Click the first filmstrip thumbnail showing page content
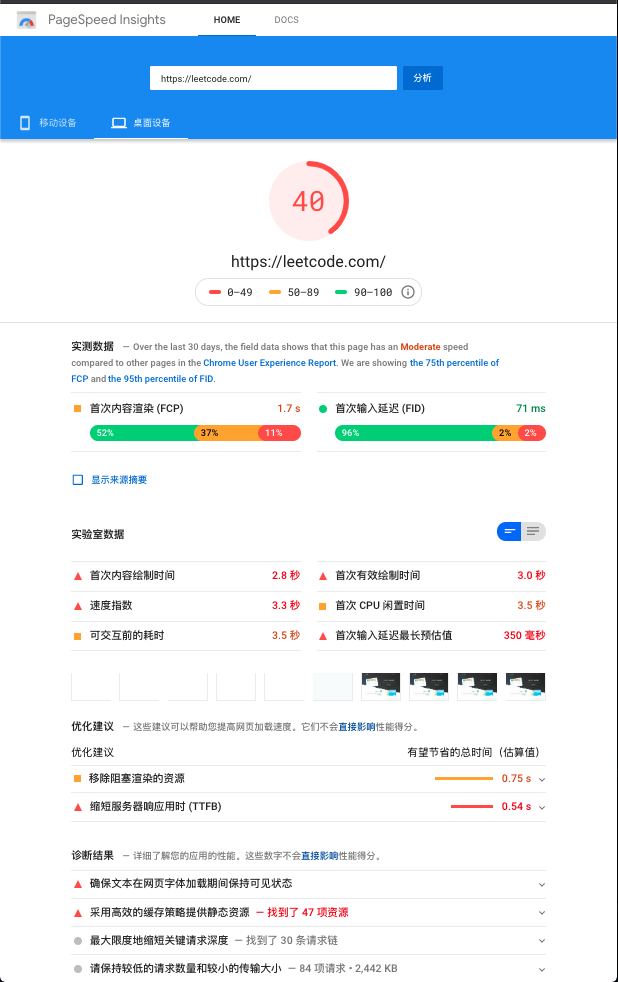Image resolution: width=618 pixels, height=982 pixels. 381,686
